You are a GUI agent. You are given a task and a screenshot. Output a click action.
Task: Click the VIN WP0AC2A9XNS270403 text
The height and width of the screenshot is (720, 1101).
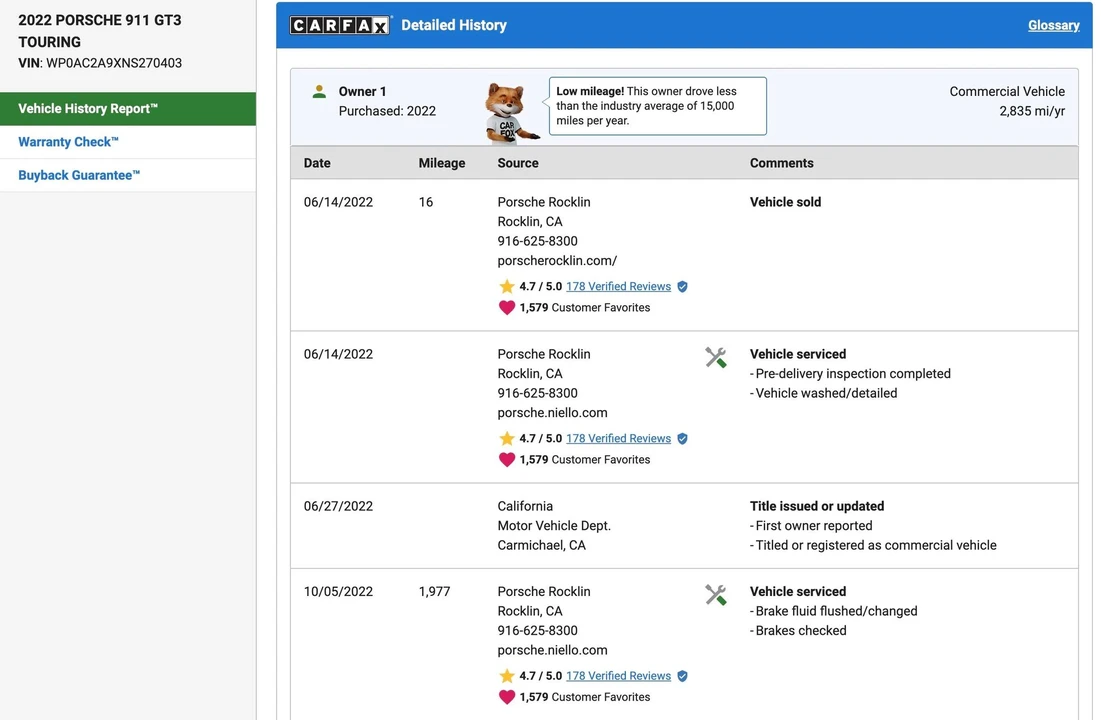coord(100,63)
